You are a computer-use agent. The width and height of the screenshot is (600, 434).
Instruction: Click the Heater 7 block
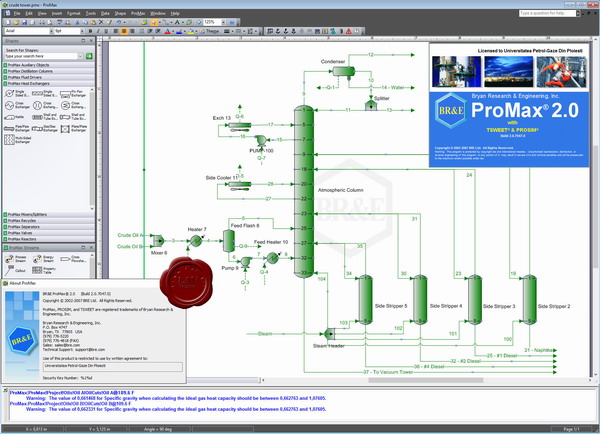tap(196, 241)
